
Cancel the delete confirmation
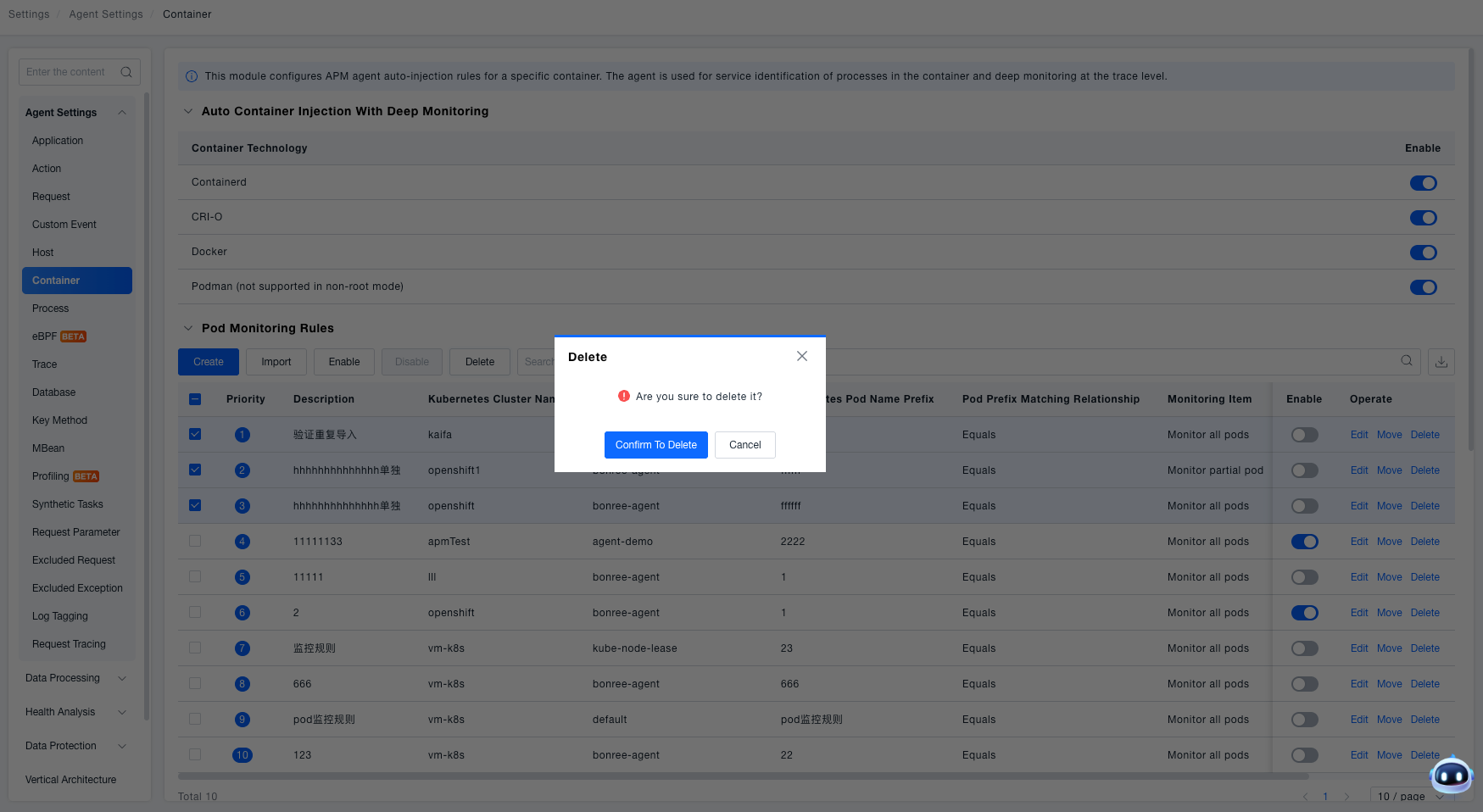(x=745, y=445)
